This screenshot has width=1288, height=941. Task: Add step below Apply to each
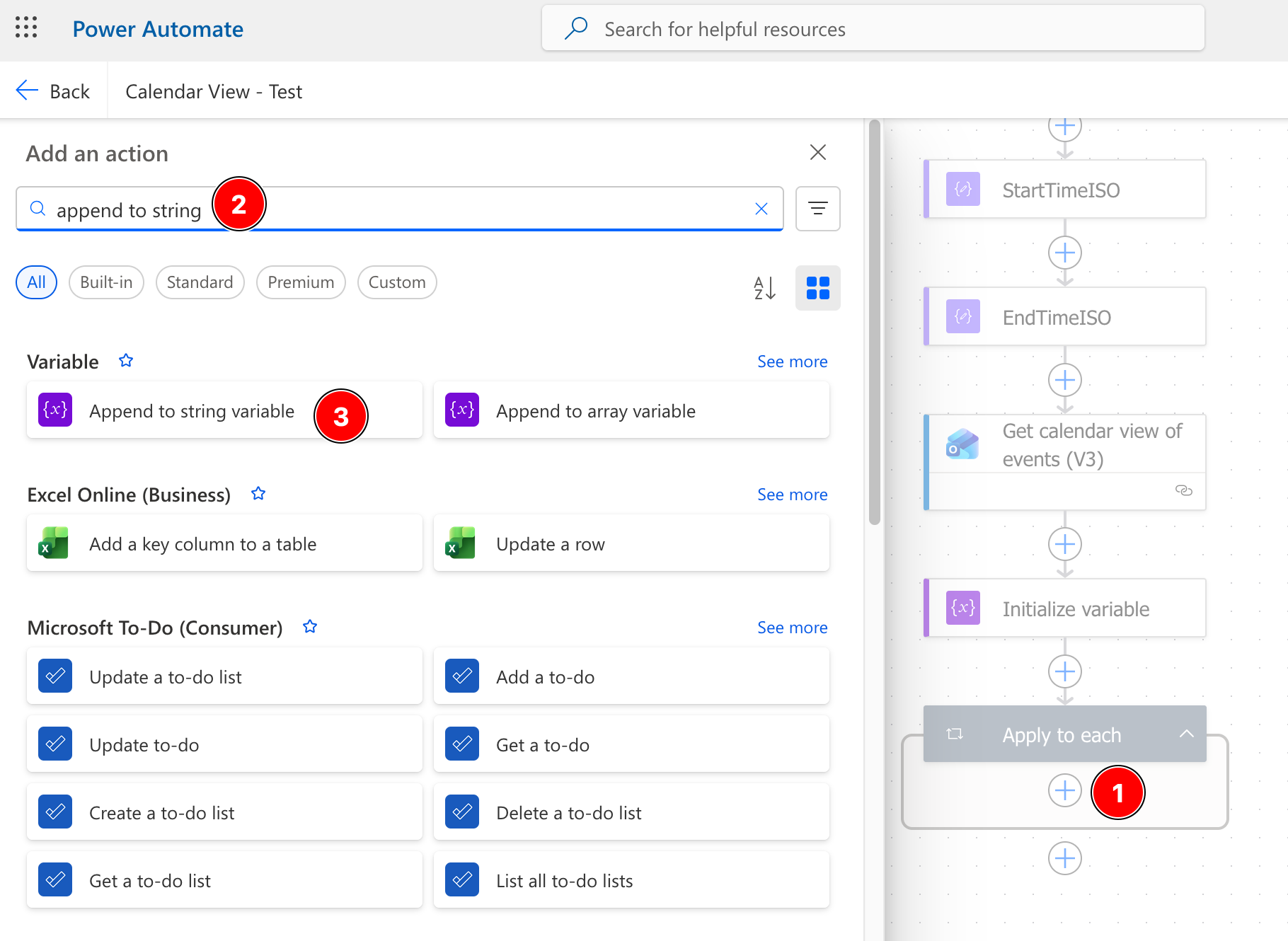(1064, 858)
